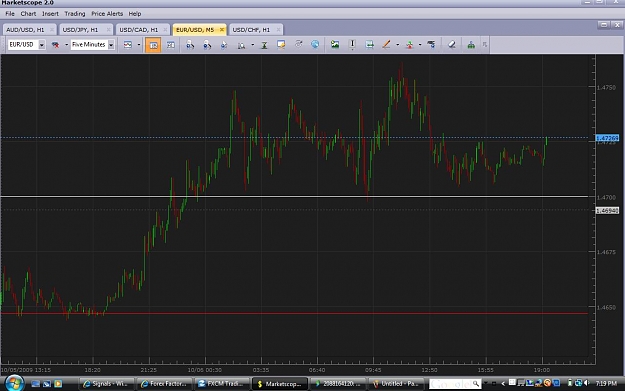Image resolution: width=625 pixels, height=391 pixels.
Task: Click the red-green arrows marker icon
Action: [409, 45]
